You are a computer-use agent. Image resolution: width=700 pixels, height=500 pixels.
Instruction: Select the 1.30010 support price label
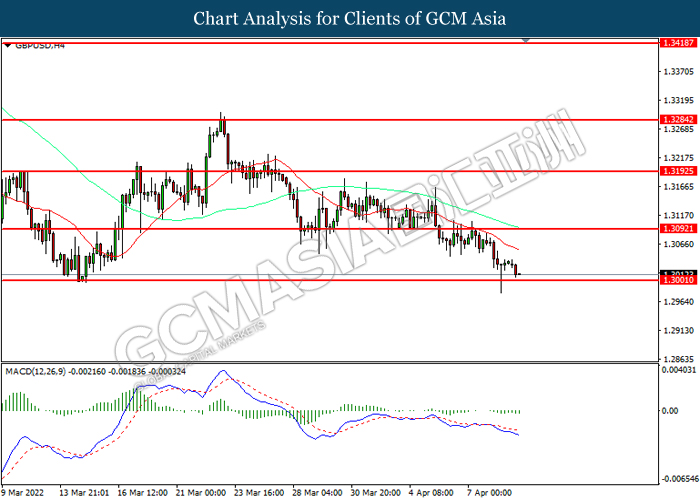[x=678, y=280]
